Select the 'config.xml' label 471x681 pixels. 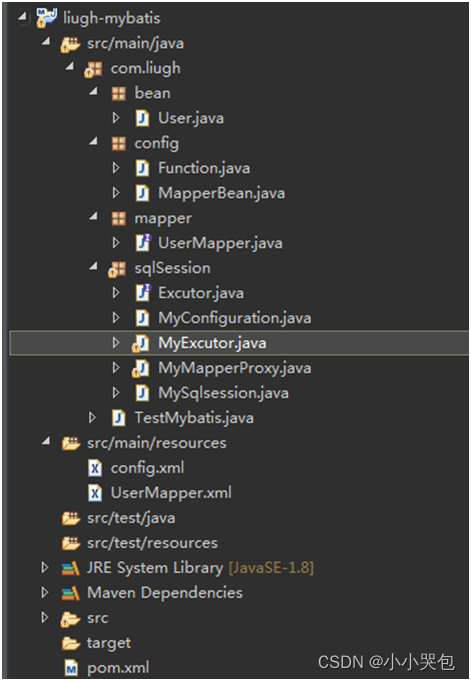[x=147, y=469]
